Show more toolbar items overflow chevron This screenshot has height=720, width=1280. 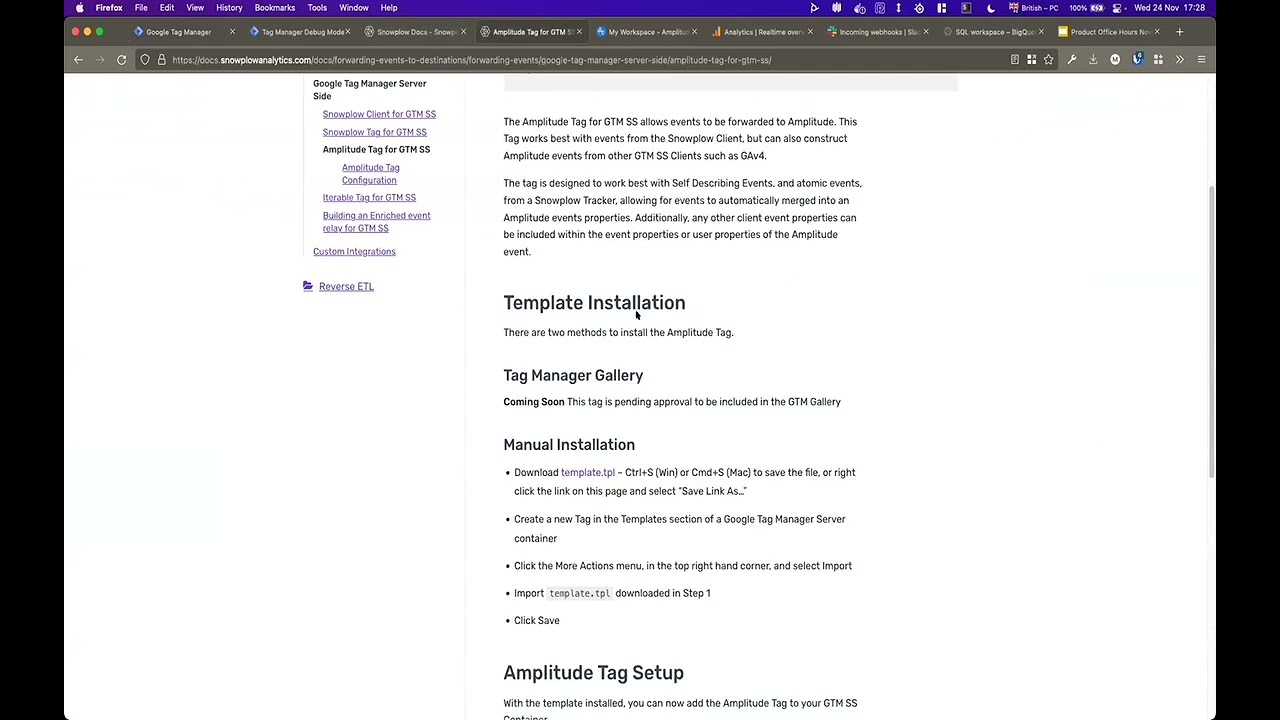click(1179, 60)
